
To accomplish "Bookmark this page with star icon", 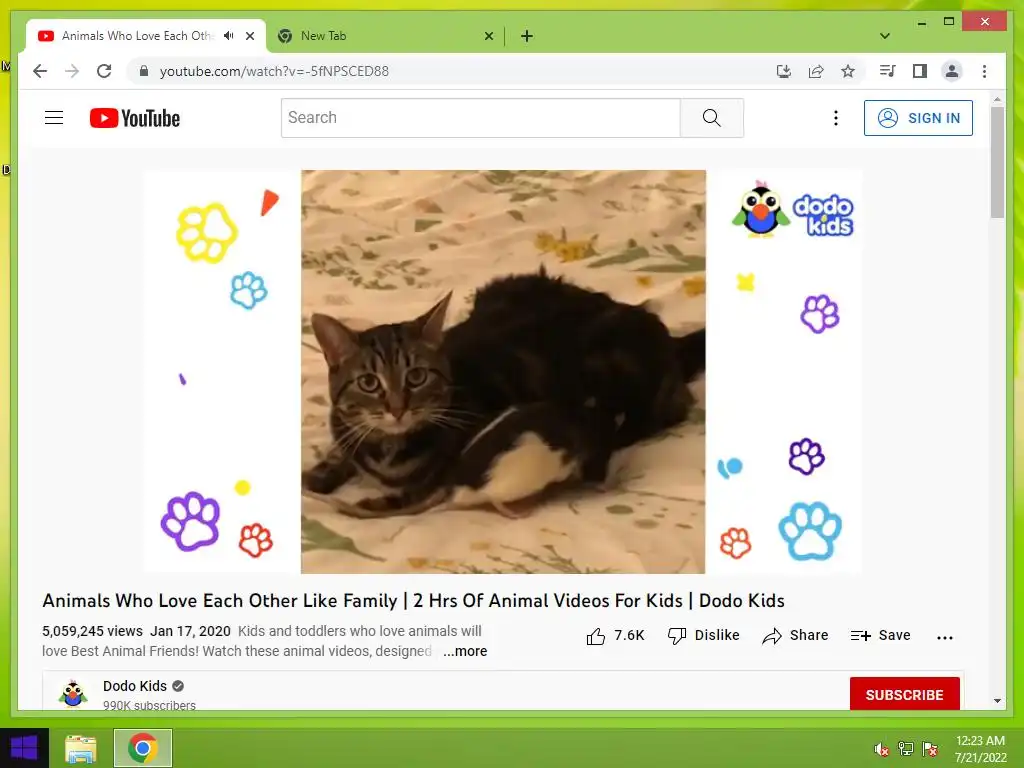I will click(x=847, y=71).
